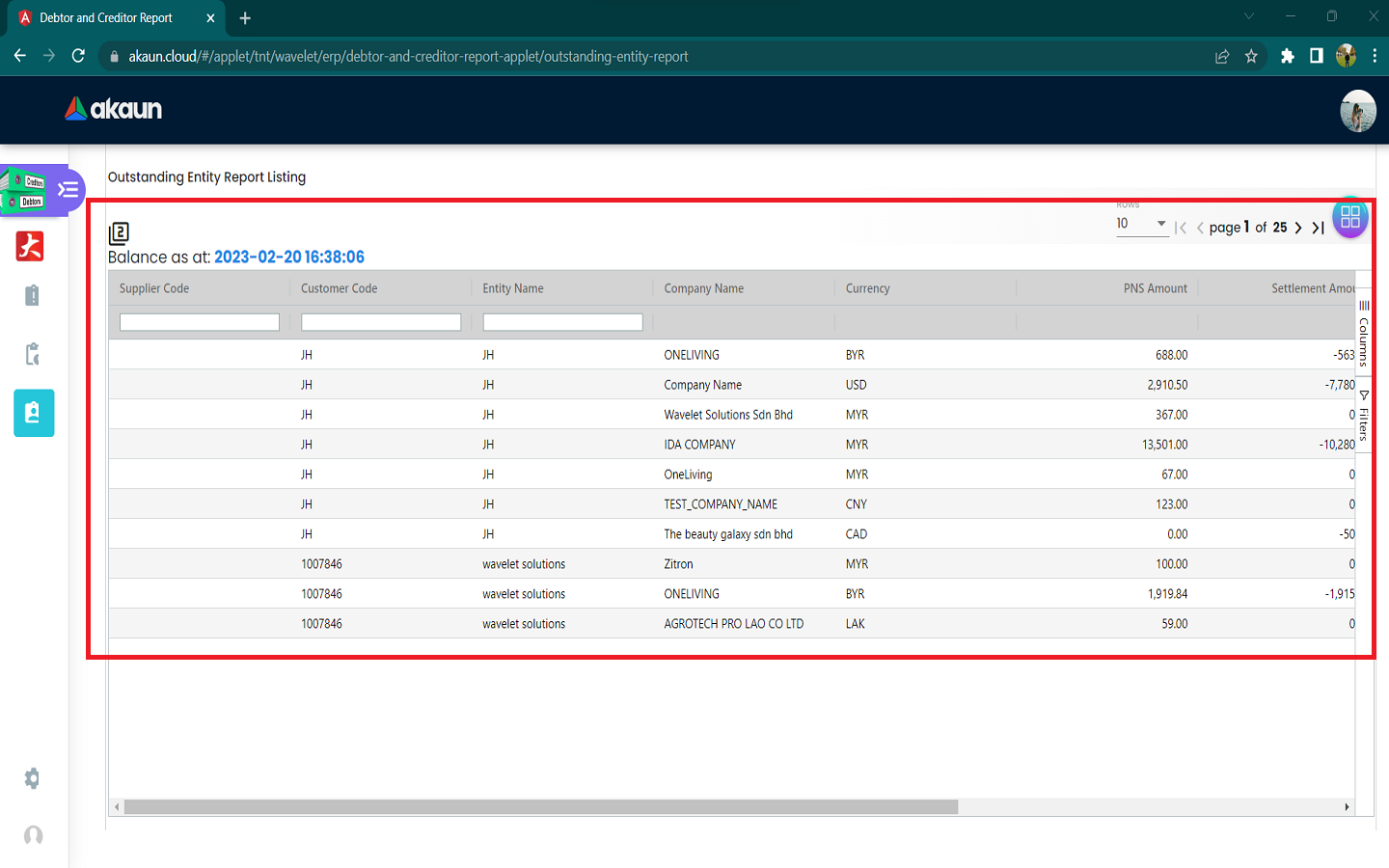Click the gradient grid apps button
The height and width of the screenshot is (868, 1389).
[x=1349, y=217]
